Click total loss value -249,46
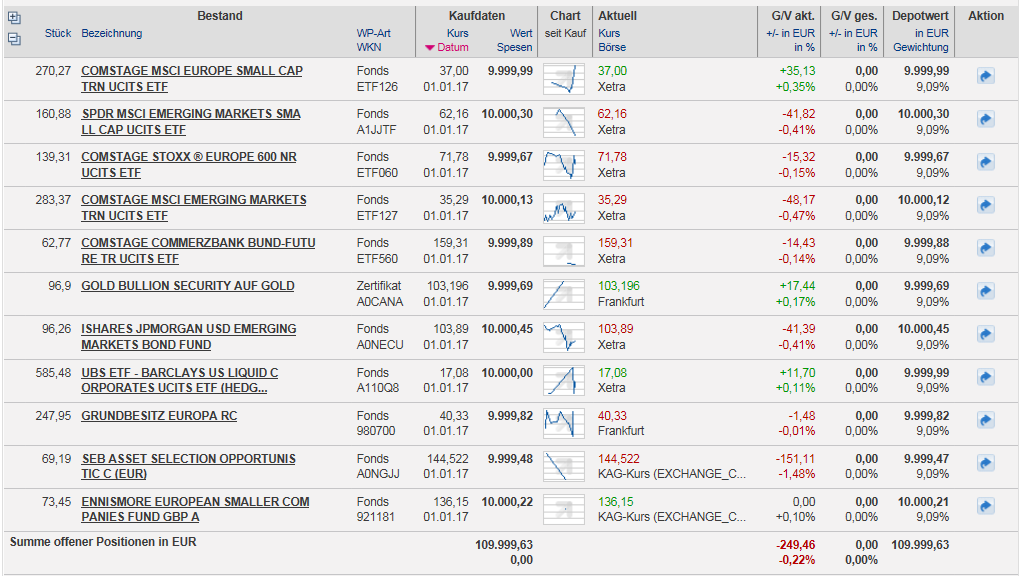The image size is (1027, 576). point(796,545)
